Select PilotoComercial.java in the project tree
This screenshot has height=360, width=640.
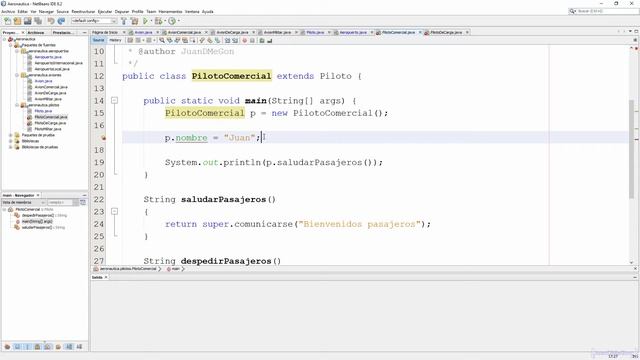(x=51, y=117)
